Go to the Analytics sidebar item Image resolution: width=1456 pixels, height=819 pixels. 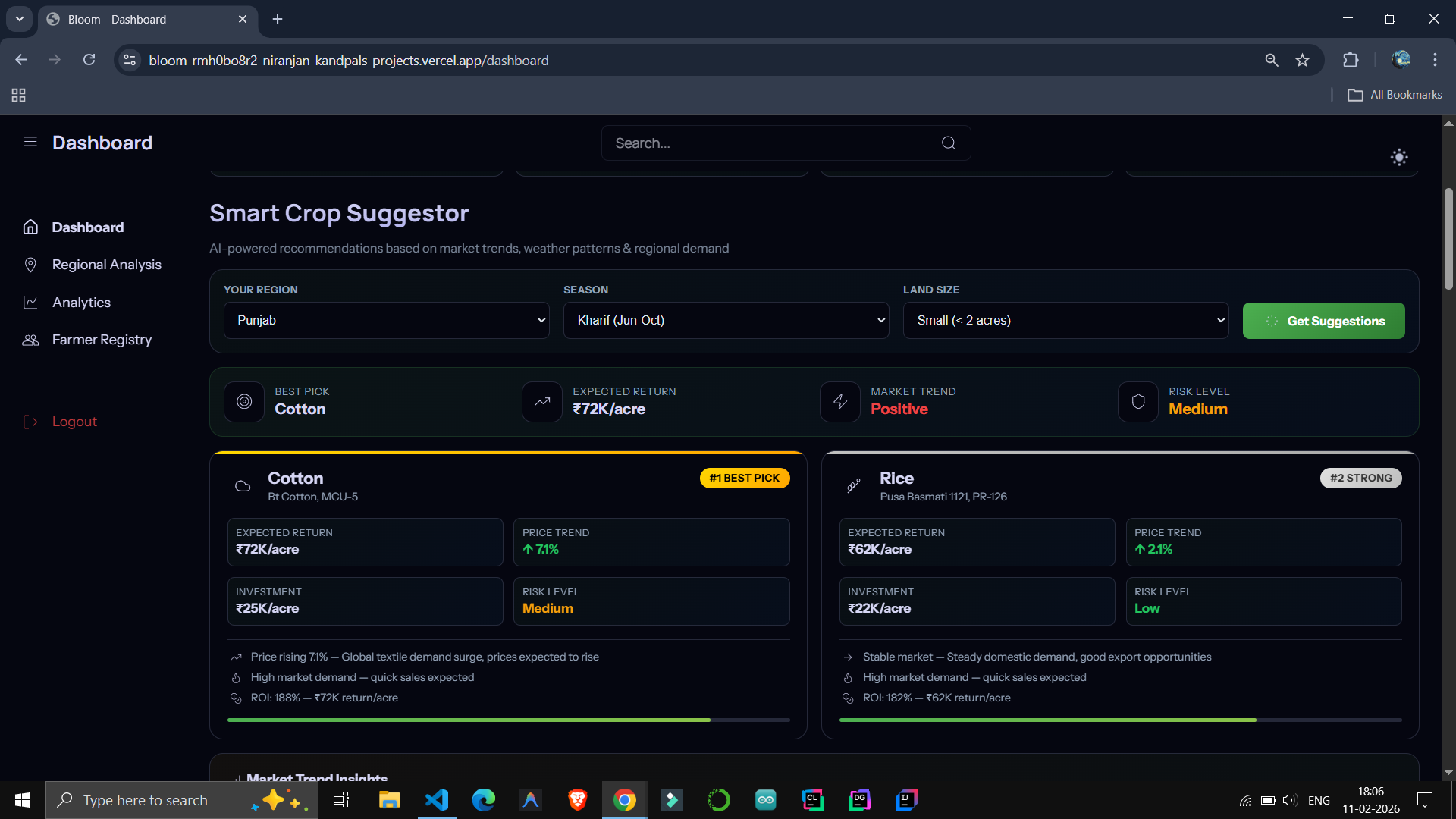81,303
